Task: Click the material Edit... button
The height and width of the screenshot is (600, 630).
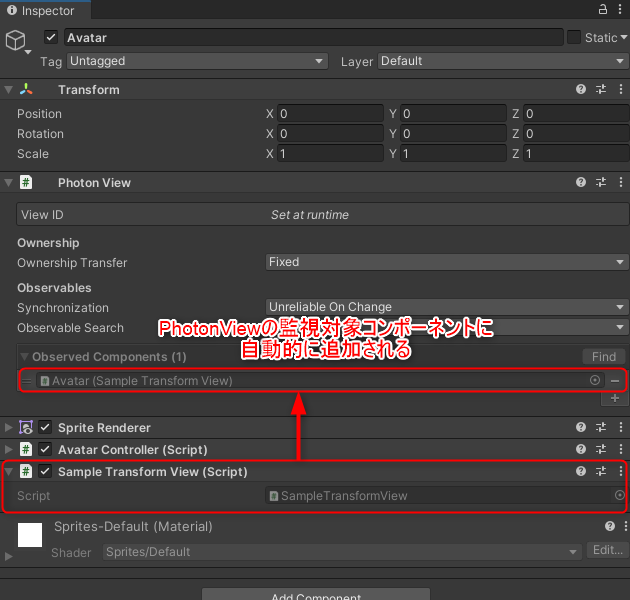Action: [x=608, y=550]
